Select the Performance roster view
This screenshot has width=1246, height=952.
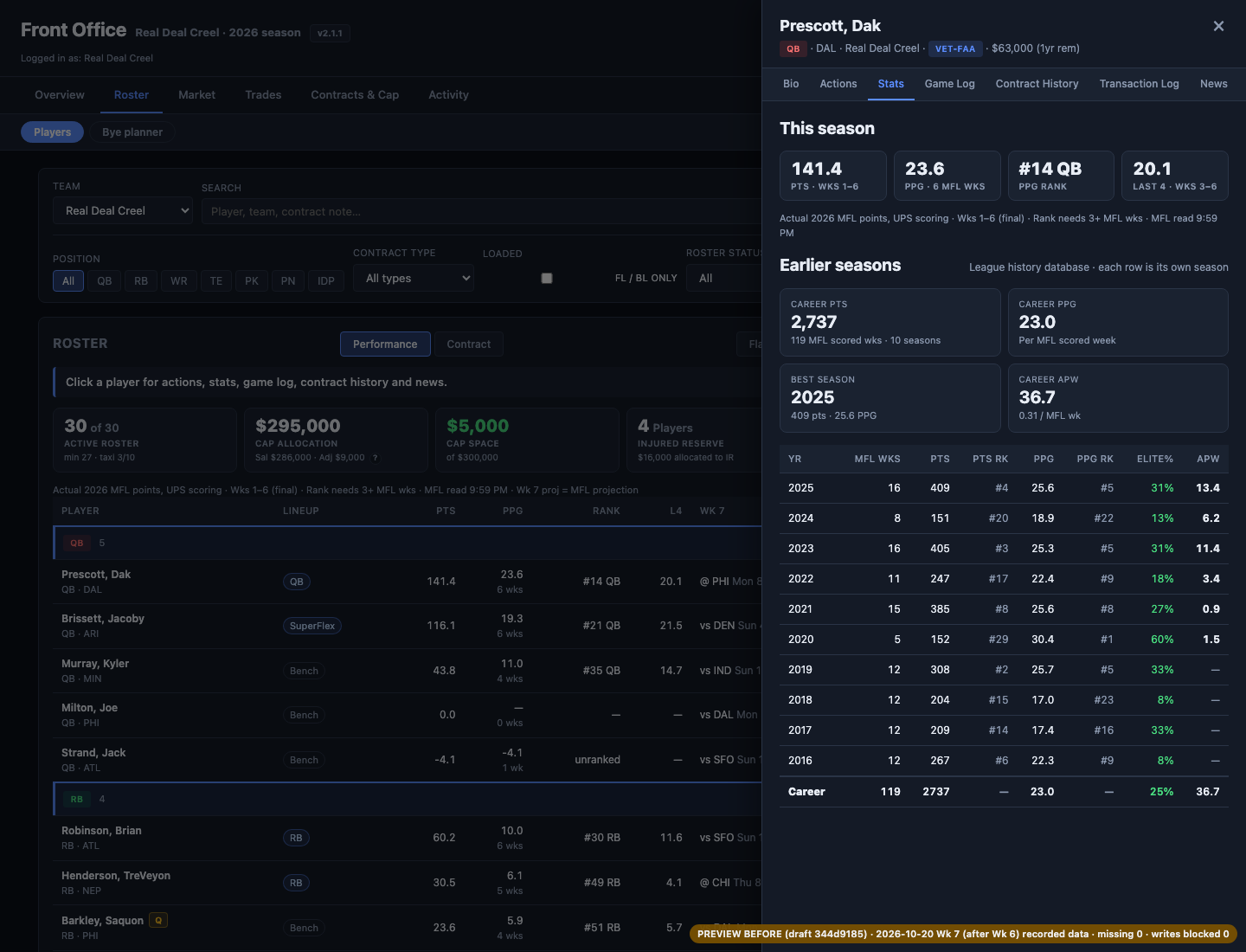coord(385,344)
